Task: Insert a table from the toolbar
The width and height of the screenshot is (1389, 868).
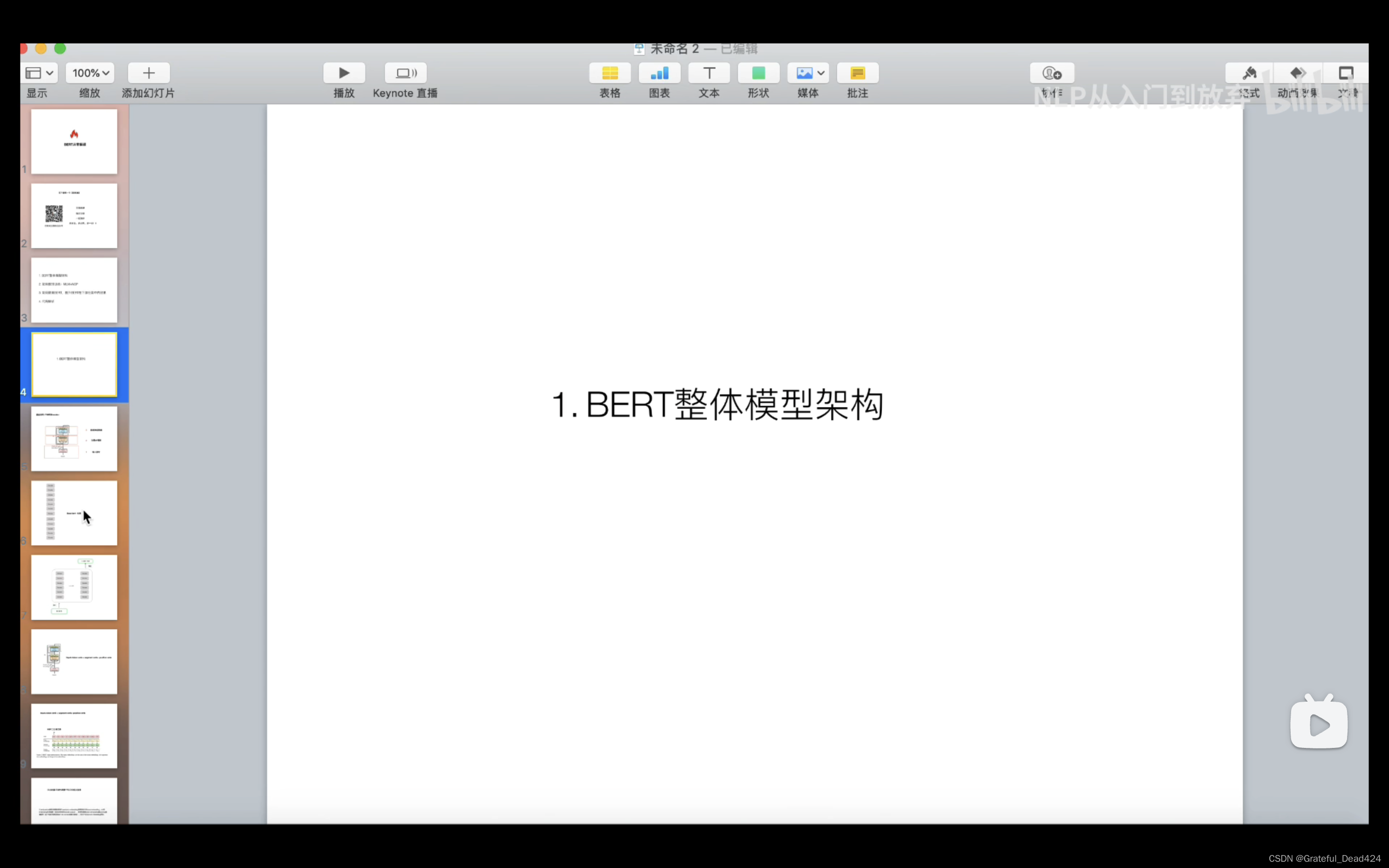Action: click(610, 73)
